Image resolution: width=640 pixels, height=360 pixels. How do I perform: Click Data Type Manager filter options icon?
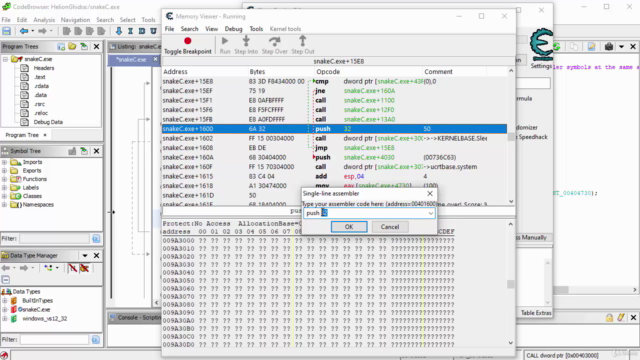(96, 340)
